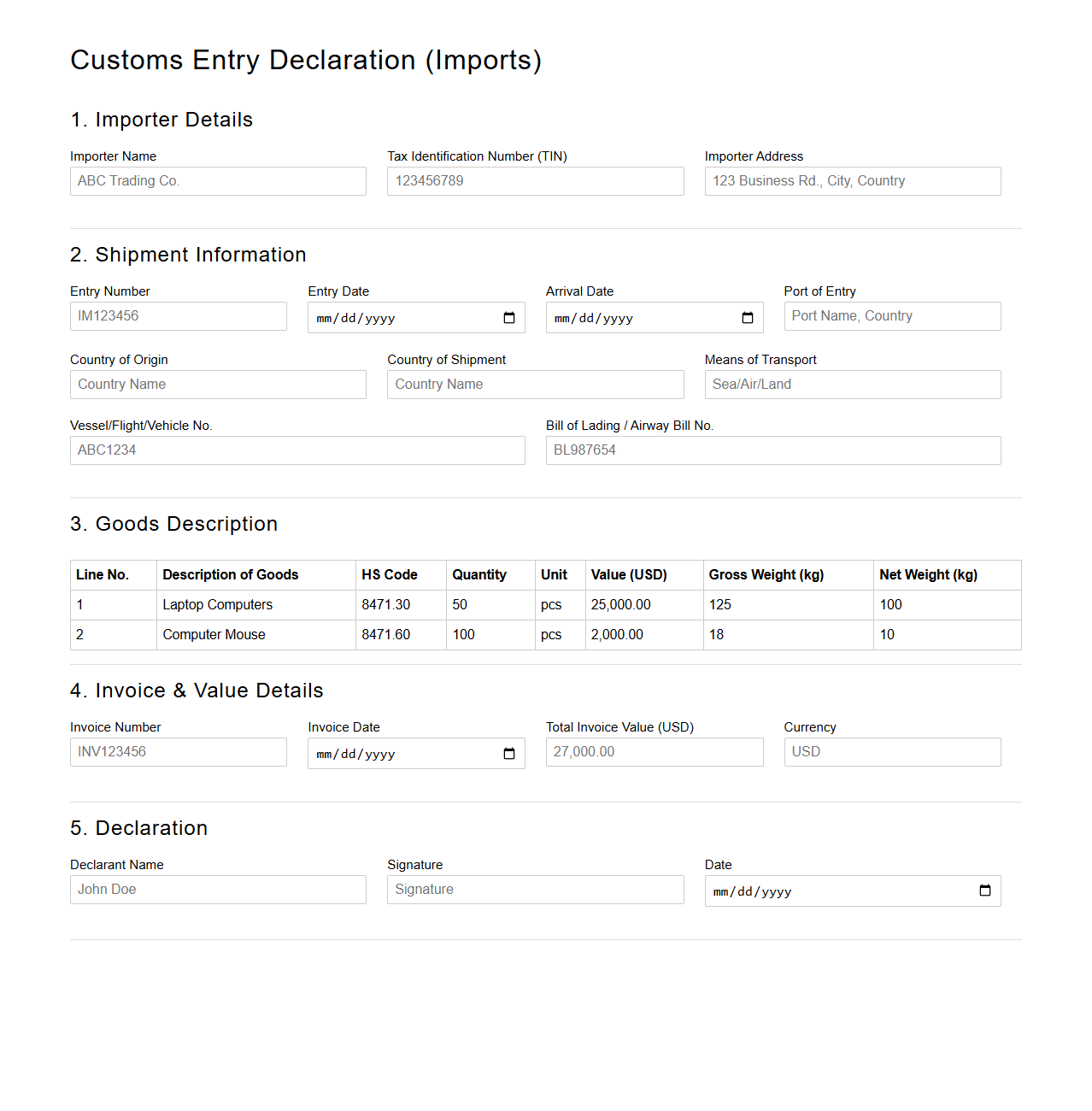Click the Goods Description section heading
1092x1111 pixels.
(173, 524)
